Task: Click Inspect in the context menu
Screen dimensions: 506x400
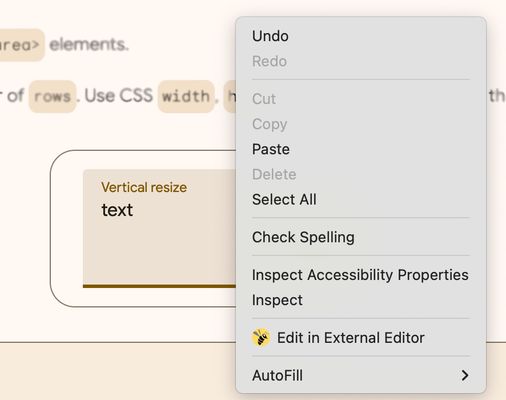Action: coord(361,300)
